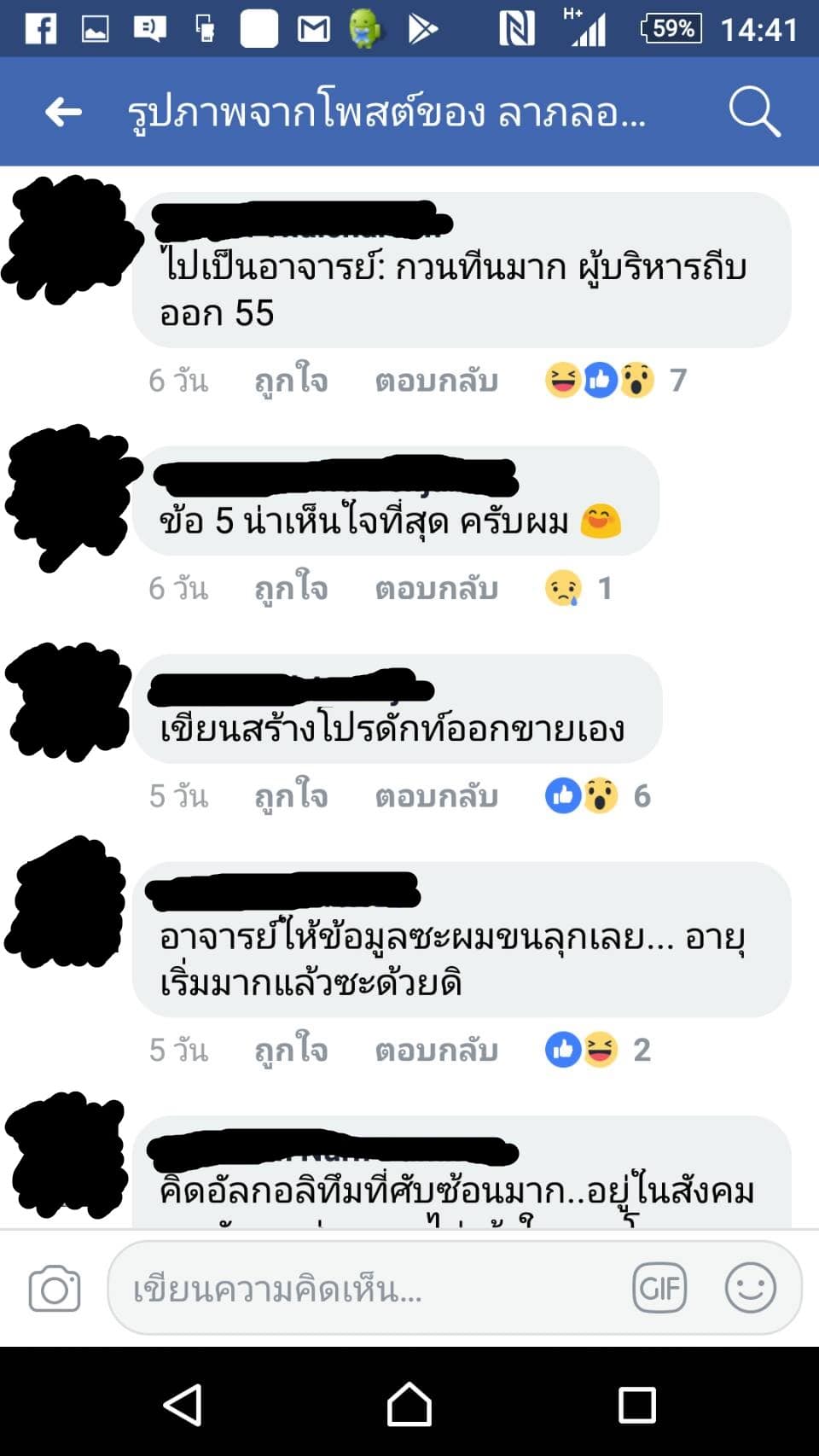
Task: Like the first comment via ถูกใจ
Action: coord(291,381)
